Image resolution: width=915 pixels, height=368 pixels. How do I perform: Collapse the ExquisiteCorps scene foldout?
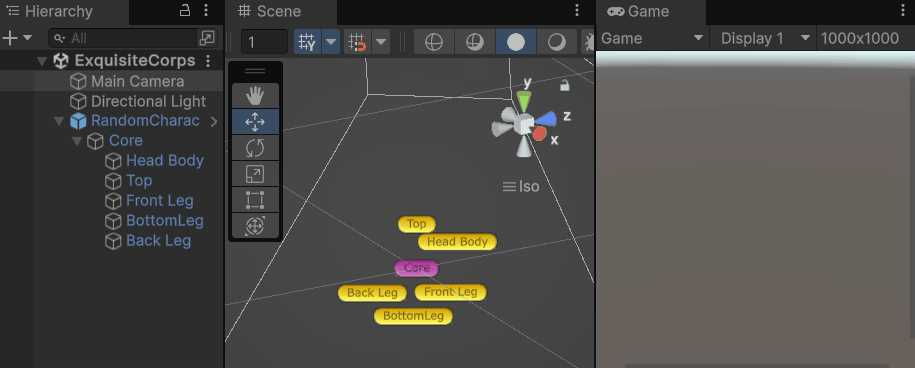41,61
